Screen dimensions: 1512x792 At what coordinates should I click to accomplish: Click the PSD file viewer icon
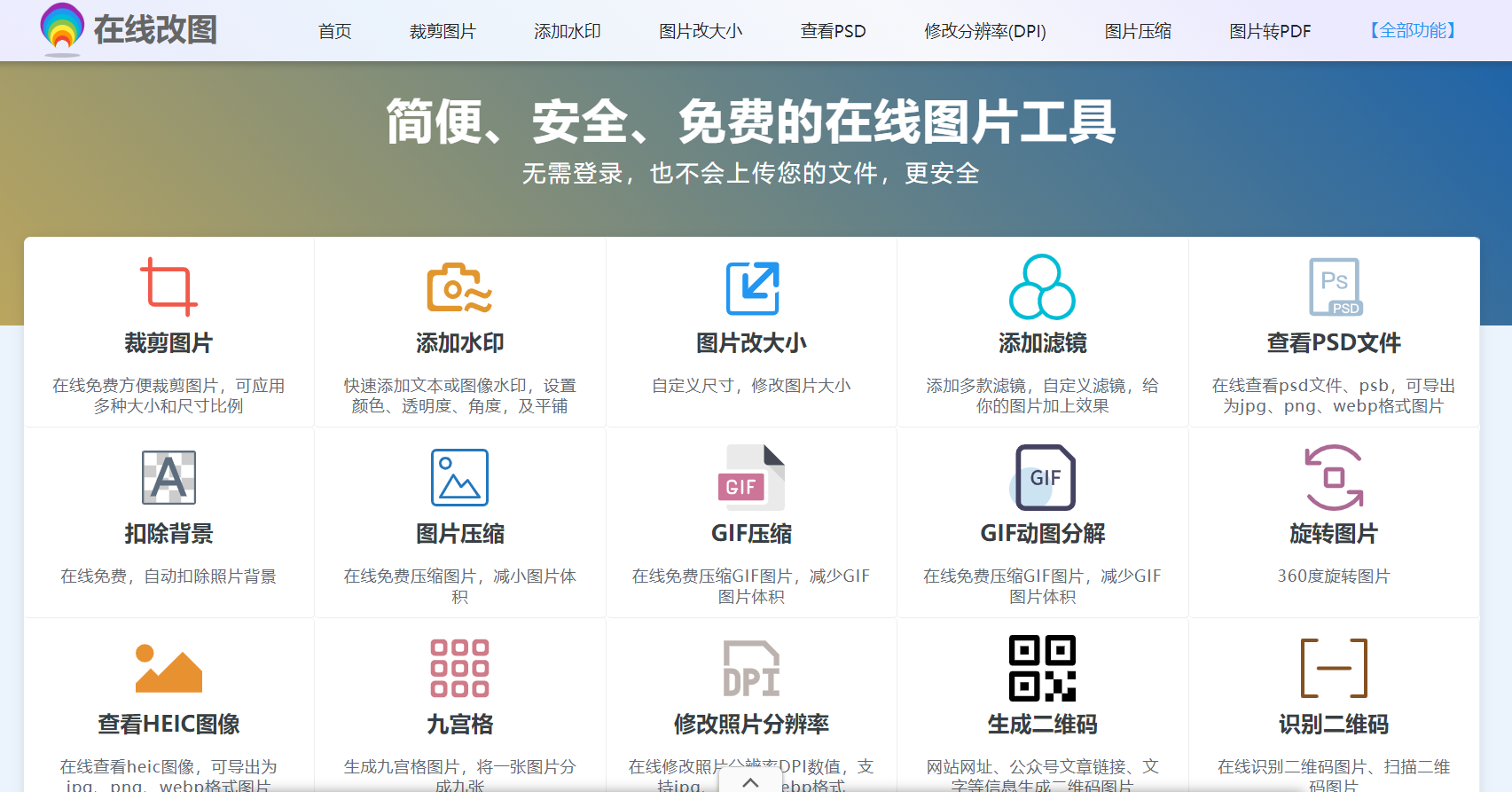tap(1334, 287)
